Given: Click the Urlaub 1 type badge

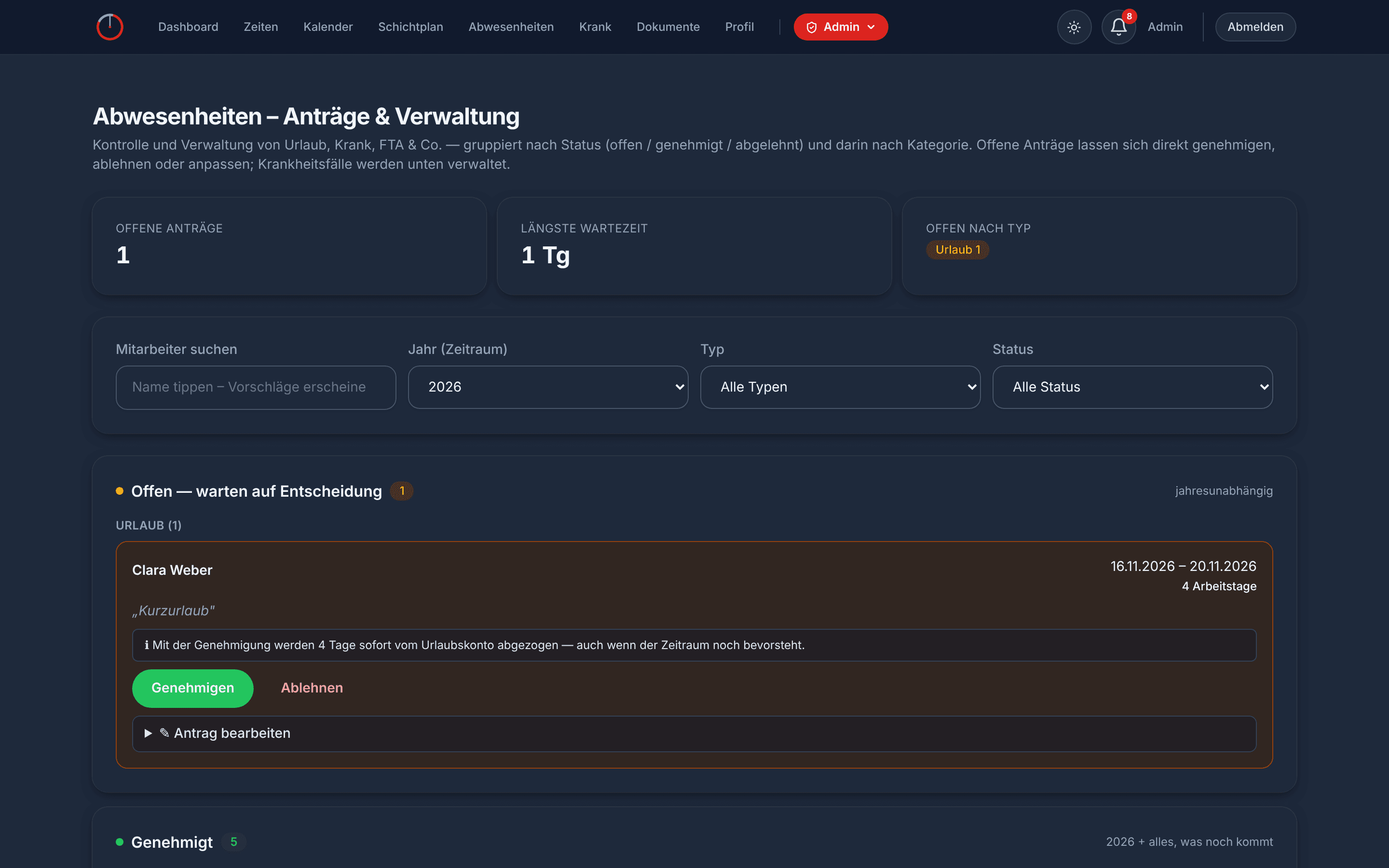Looking at the screenshot, I should 957,250.
